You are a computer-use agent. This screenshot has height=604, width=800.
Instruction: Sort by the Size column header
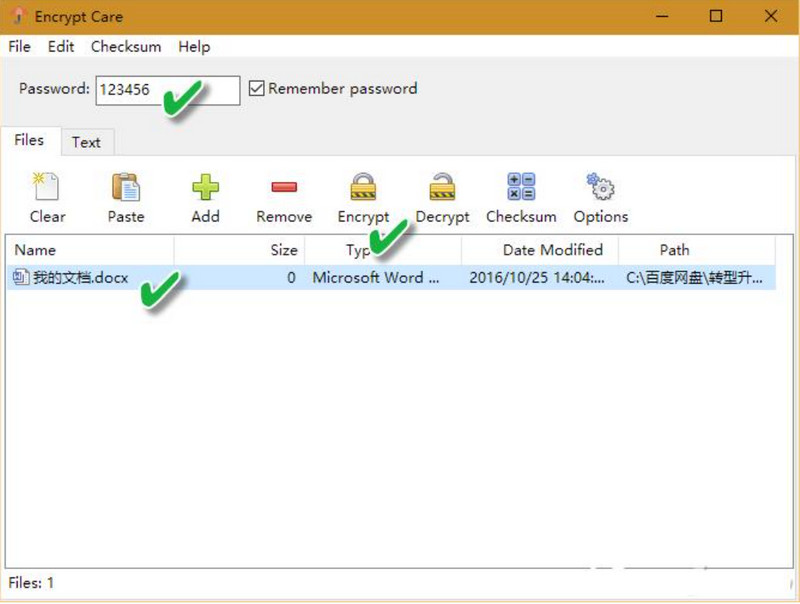click(239, 250)
